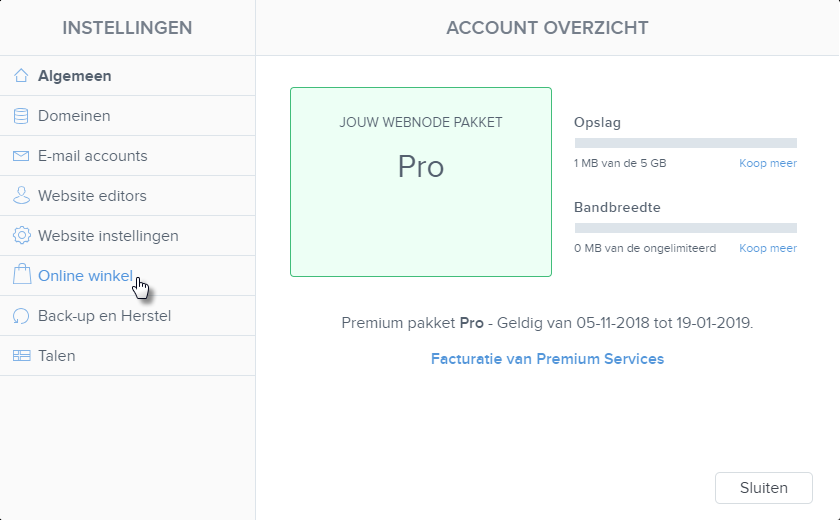Open the Online winkel settings
The height and width of the screenshot is (520, 840).
point(128,276)
